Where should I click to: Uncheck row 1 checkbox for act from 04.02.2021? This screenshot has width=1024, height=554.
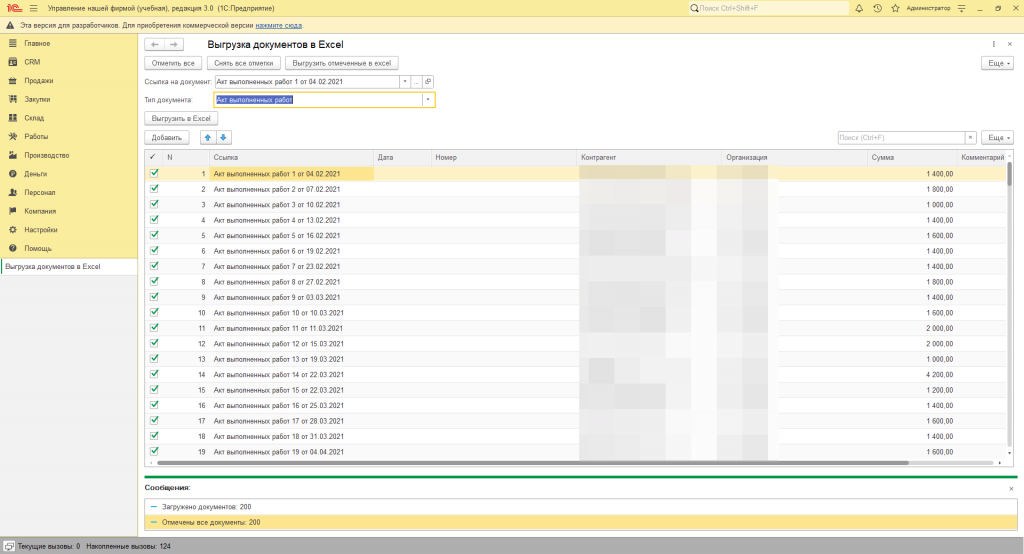point(154,173)
